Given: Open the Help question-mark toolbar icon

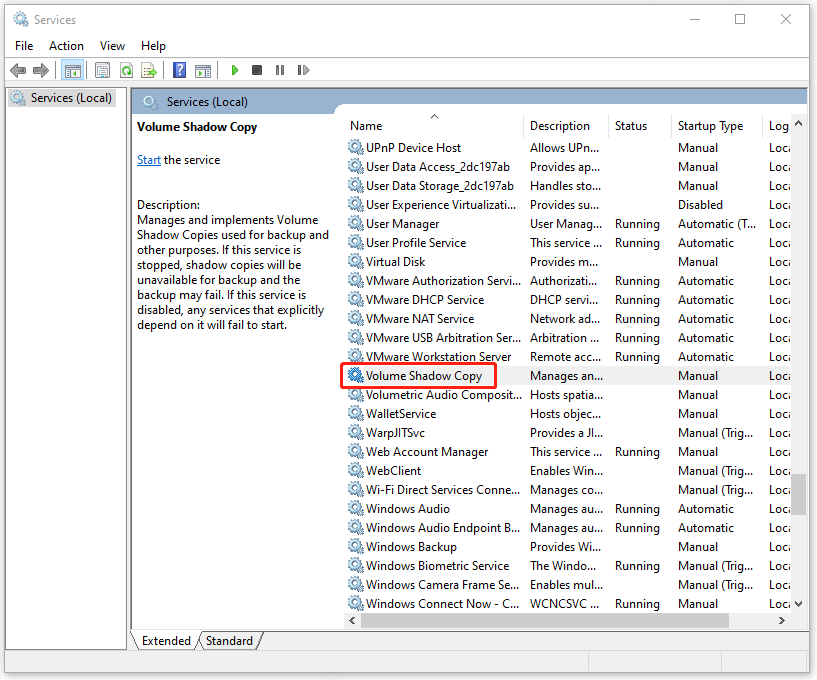Looking at the screenshot, I should pyautogui.click(x=180, y=70).
